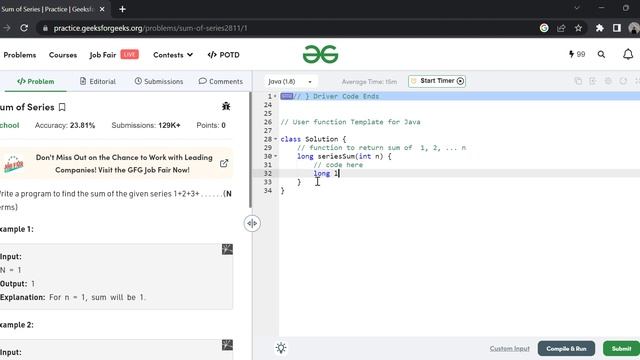Click the copy icon in Example 2 box
Screen dimensions: 640x360
click(x=227, y=345)
